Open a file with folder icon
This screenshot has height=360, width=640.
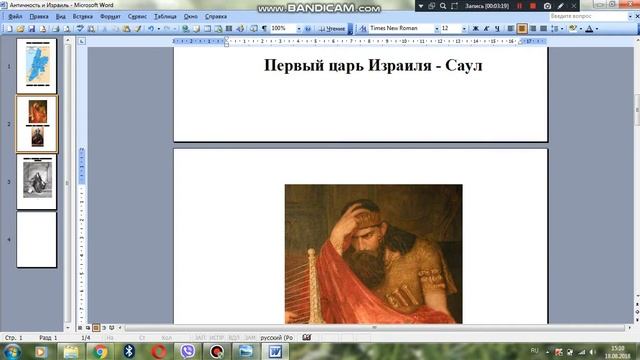pos(20,29)
